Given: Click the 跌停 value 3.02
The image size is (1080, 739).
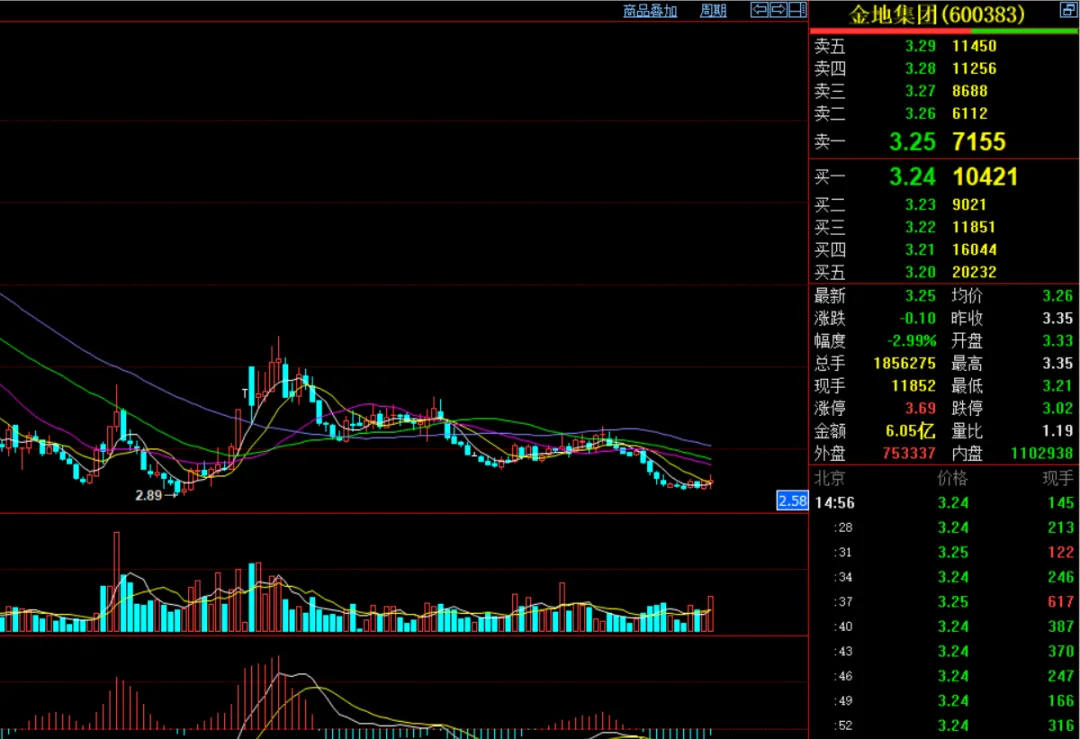Looking at the screenshot, I should click(x=1057, y=409).
